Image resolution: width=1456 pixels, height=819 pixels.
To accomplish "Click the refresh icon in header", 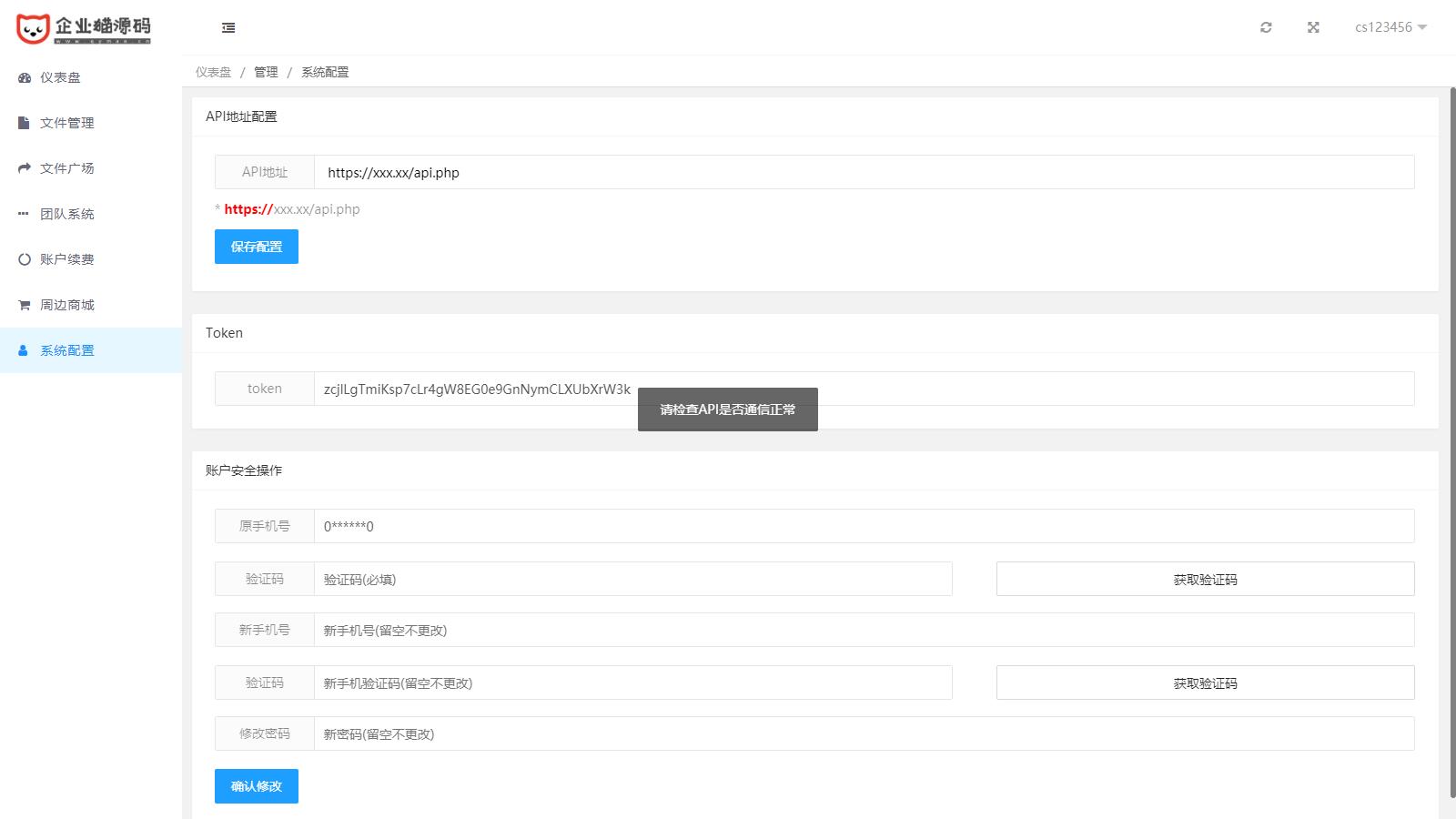I will pos(1266,27).
